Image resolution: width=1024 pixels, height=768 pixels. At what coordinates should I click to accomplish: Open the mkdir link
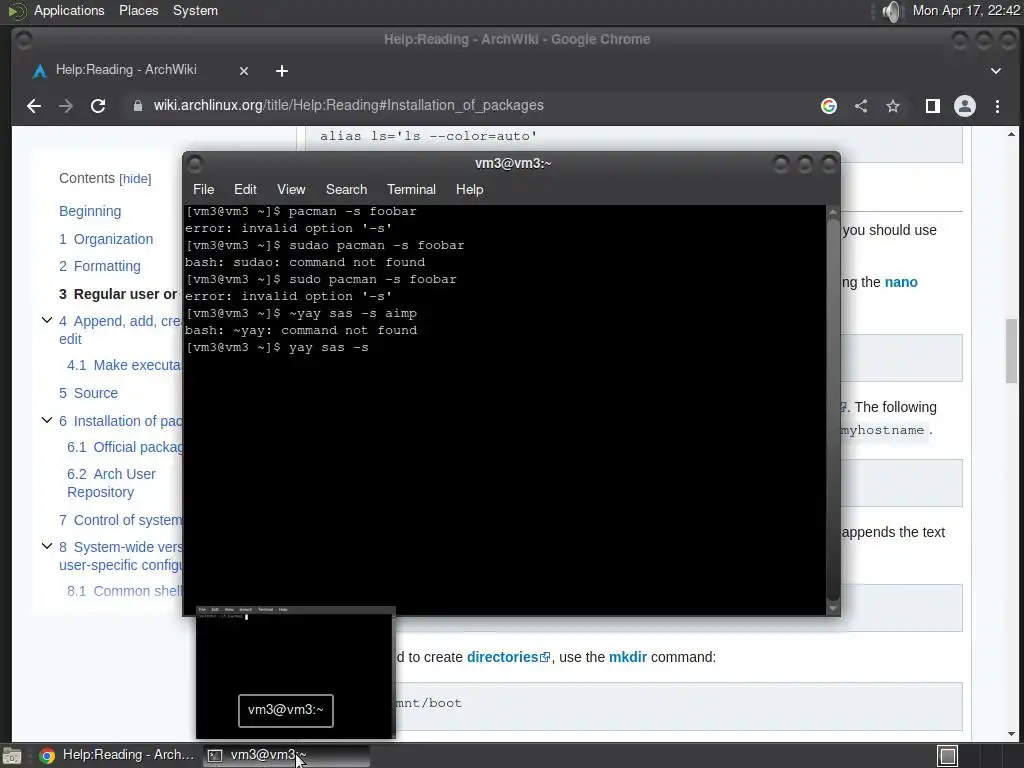point(628,657)
